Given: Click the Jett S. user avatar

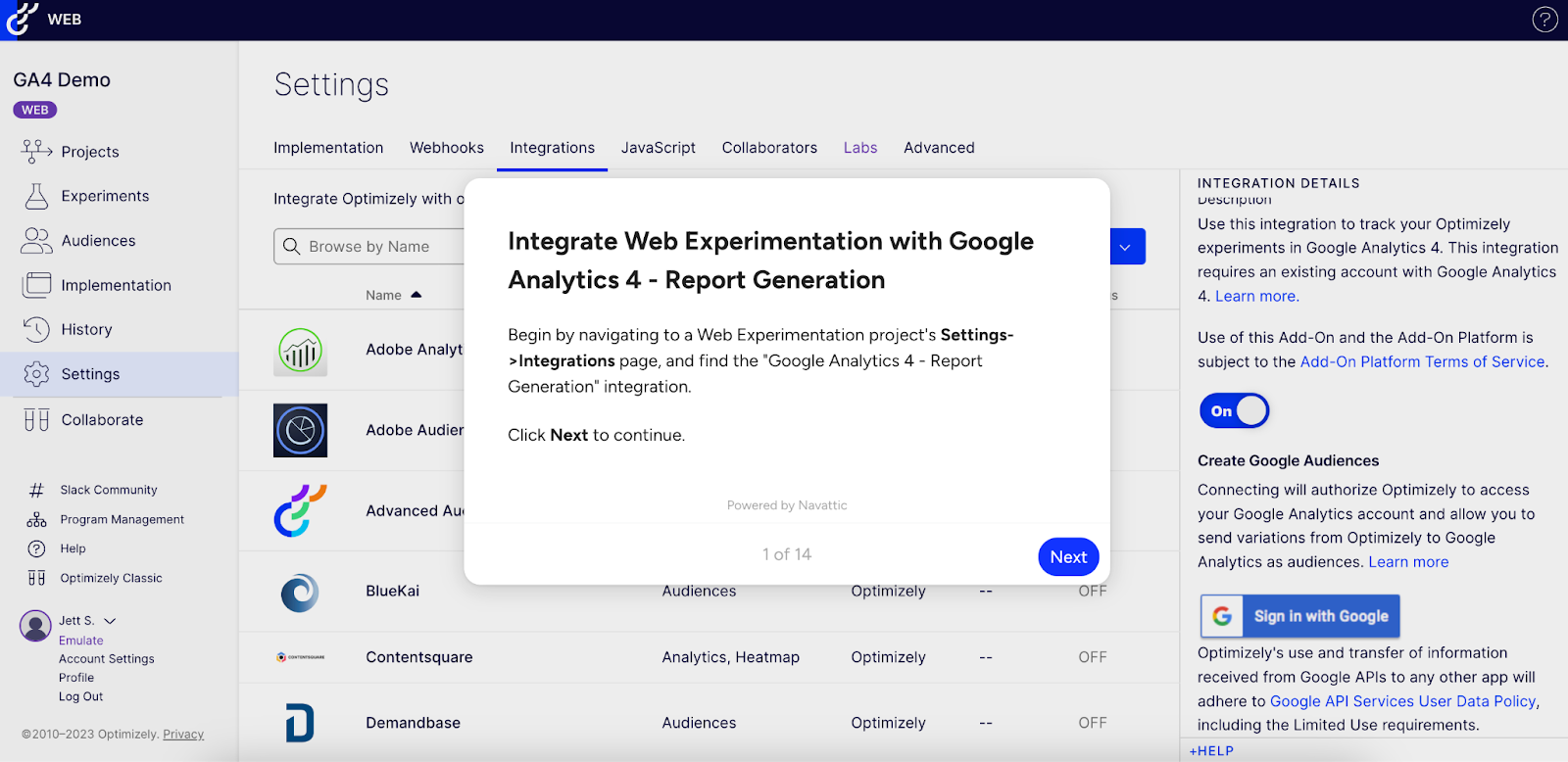Looking at the screenshot, I should (35, 625).
